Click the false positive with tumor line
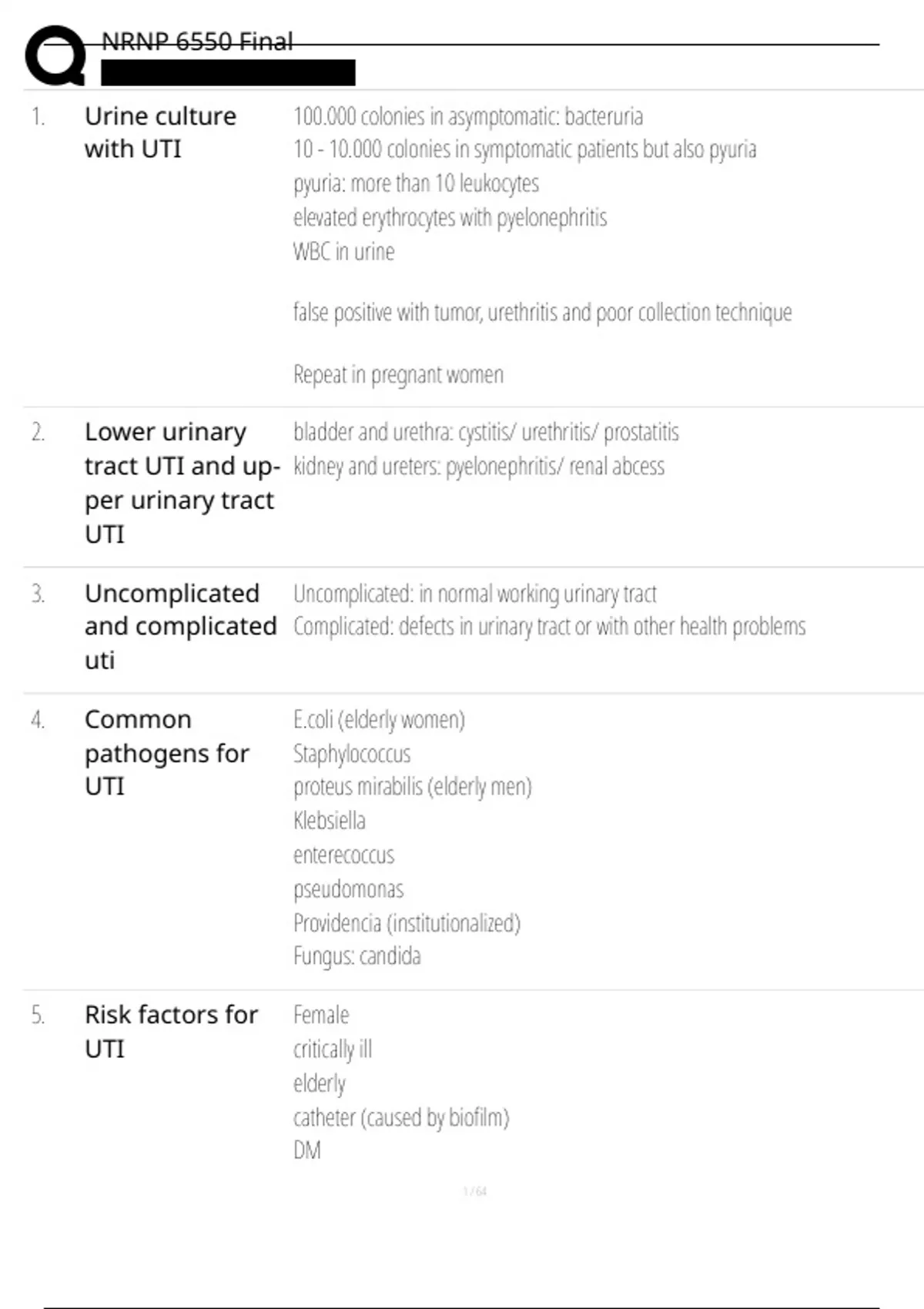The image size is (924, 1309). [x=542, y=313]
